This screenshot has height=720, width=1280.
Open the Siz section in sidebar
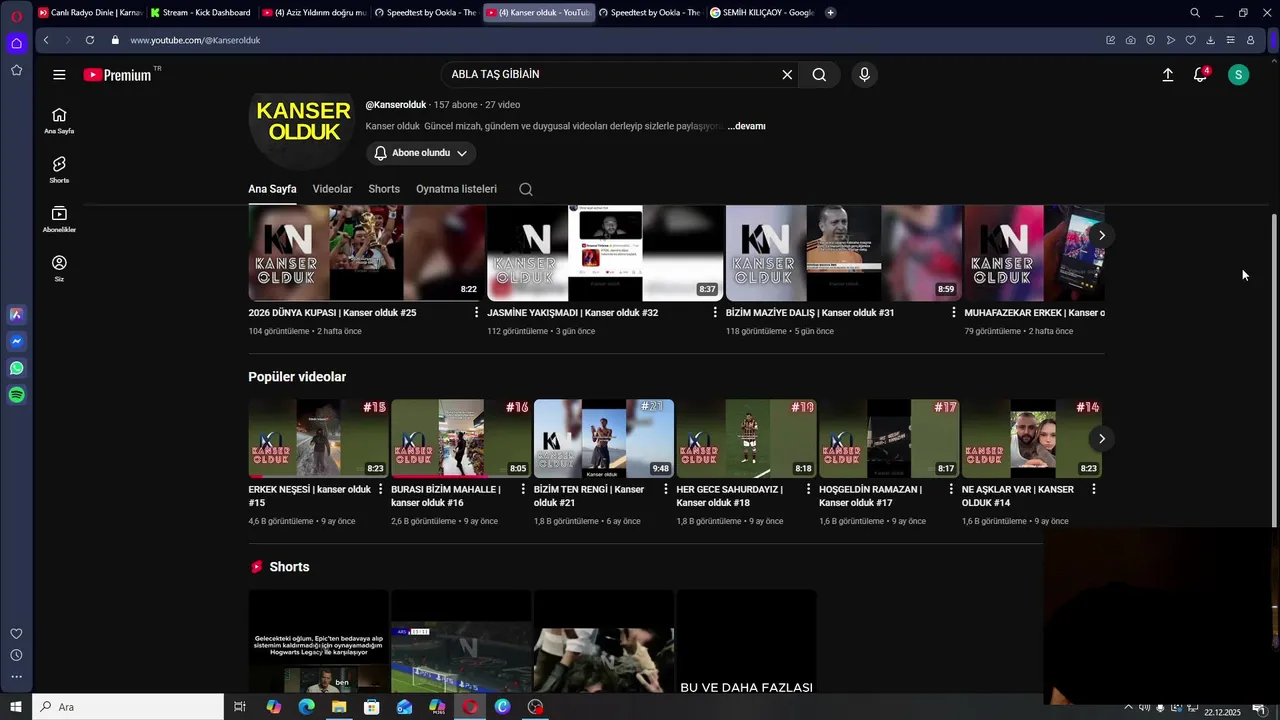point(59,268)
